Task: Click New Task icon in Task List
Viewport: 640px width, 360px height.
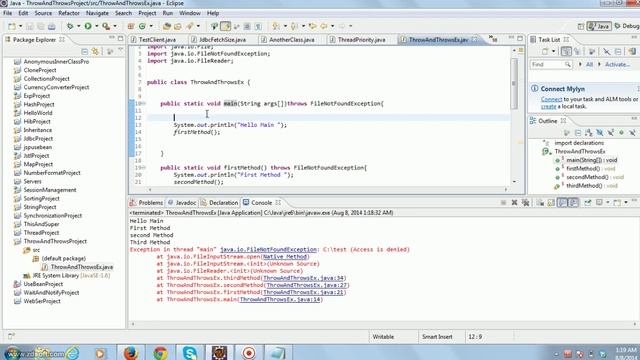Action: pos(545,51)
